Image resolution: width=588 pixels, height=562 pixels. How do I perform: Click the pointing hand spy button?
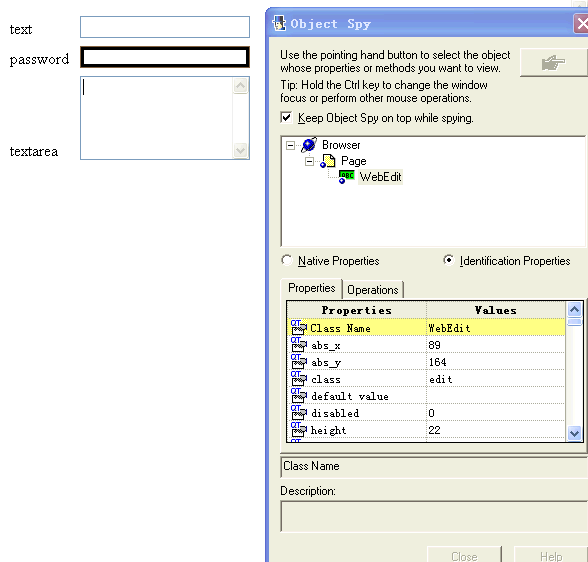click(x=554, y=63)
